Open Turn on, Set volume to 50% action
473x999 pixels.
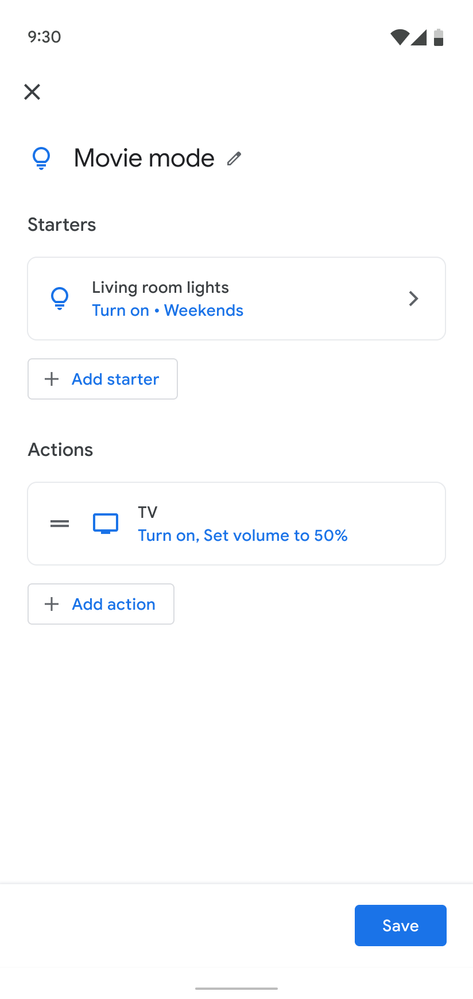tap(243, 535)
